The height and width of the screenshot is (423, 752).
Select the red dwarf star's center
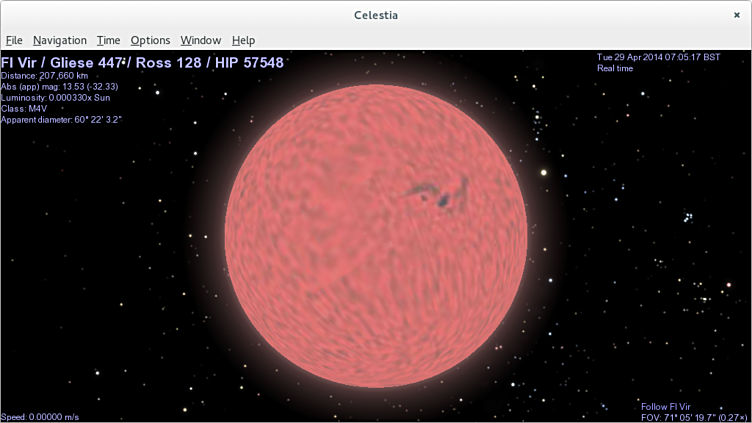pyautogui.click(x=376, y=237)
